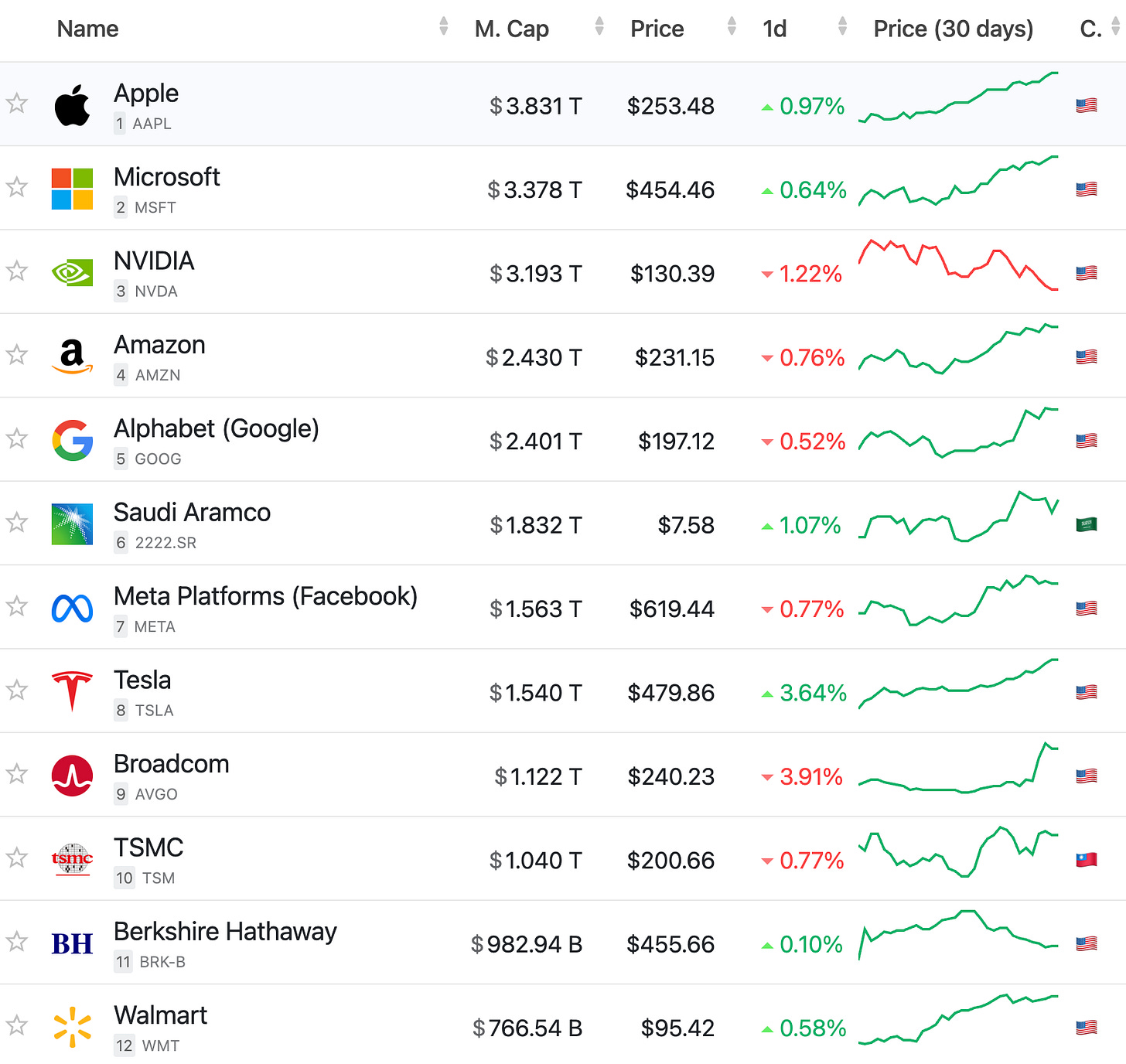Favorite Apple with its star
1126x1064 pixels.
(x=17, y=103)
